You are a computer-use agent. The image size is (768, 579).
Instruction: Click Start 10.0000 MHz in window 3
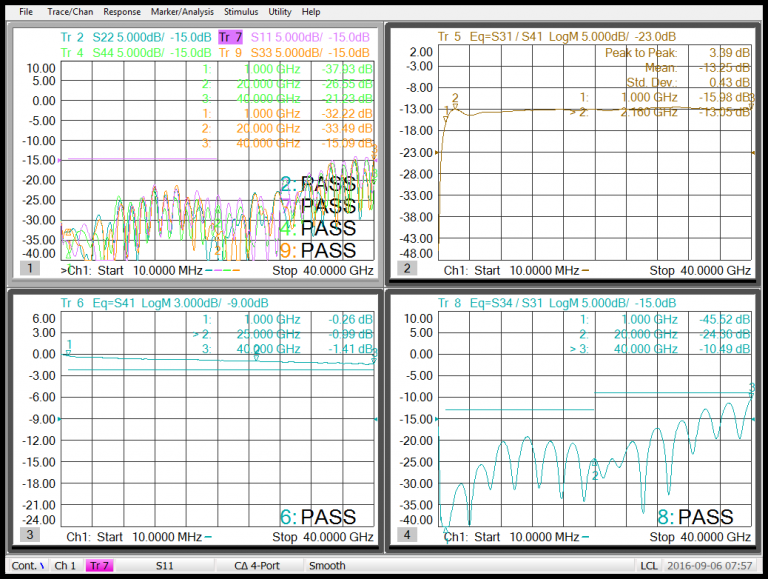coord(149,537)
